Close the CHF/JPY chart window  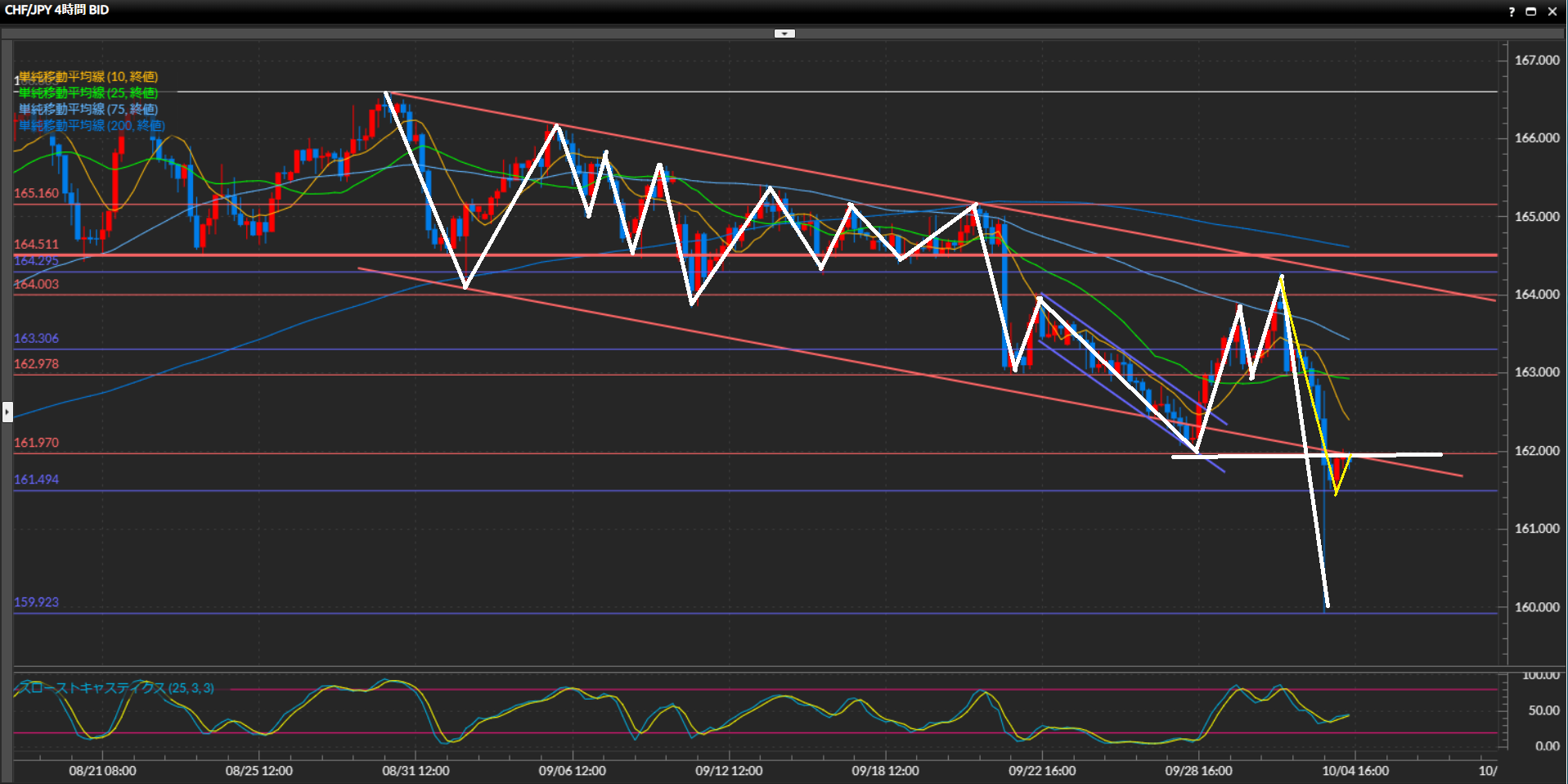click(1552, 11)
